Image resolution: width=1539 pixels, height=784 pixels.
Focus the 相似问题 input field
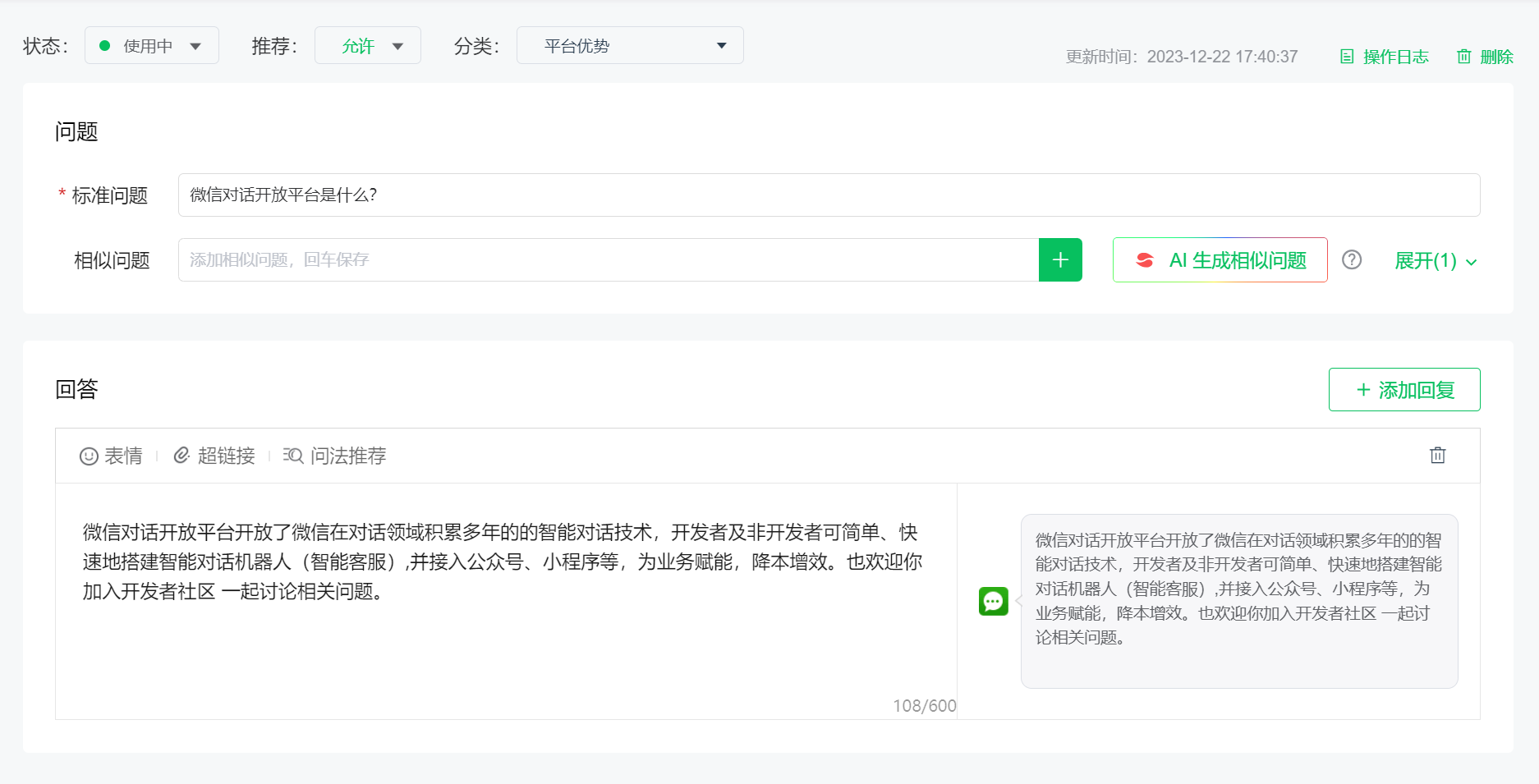tap(608, 260)
